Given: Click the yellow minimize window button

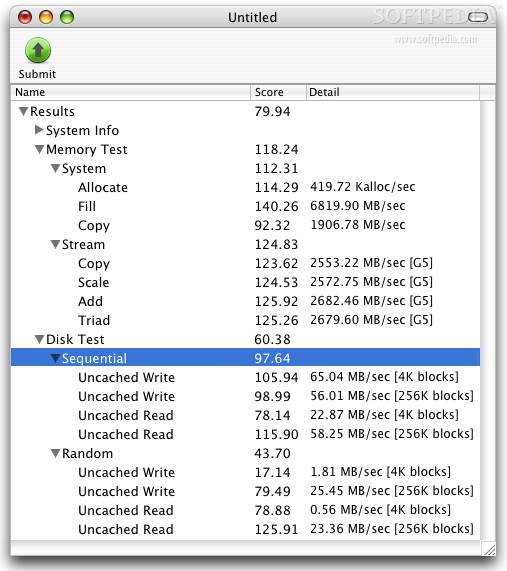Looking at the screenshot, I should point(46,17).
